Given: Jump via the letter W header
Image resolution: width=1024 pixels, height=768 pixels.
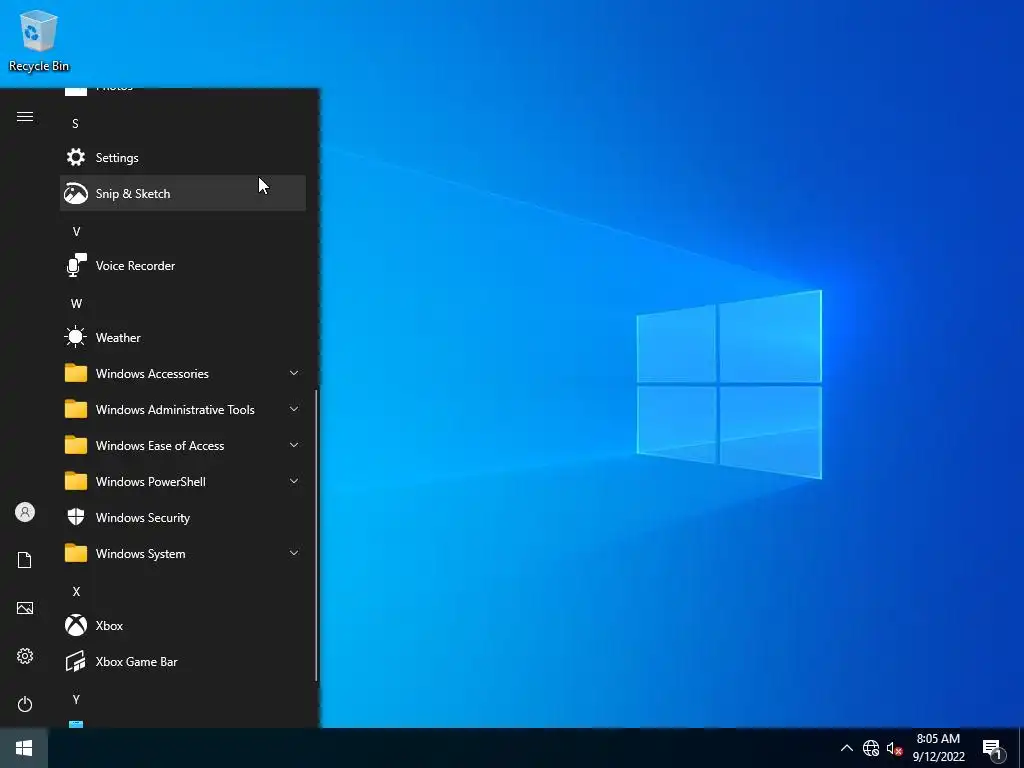Looking at the screenshot, I should [x=76, y=304].
